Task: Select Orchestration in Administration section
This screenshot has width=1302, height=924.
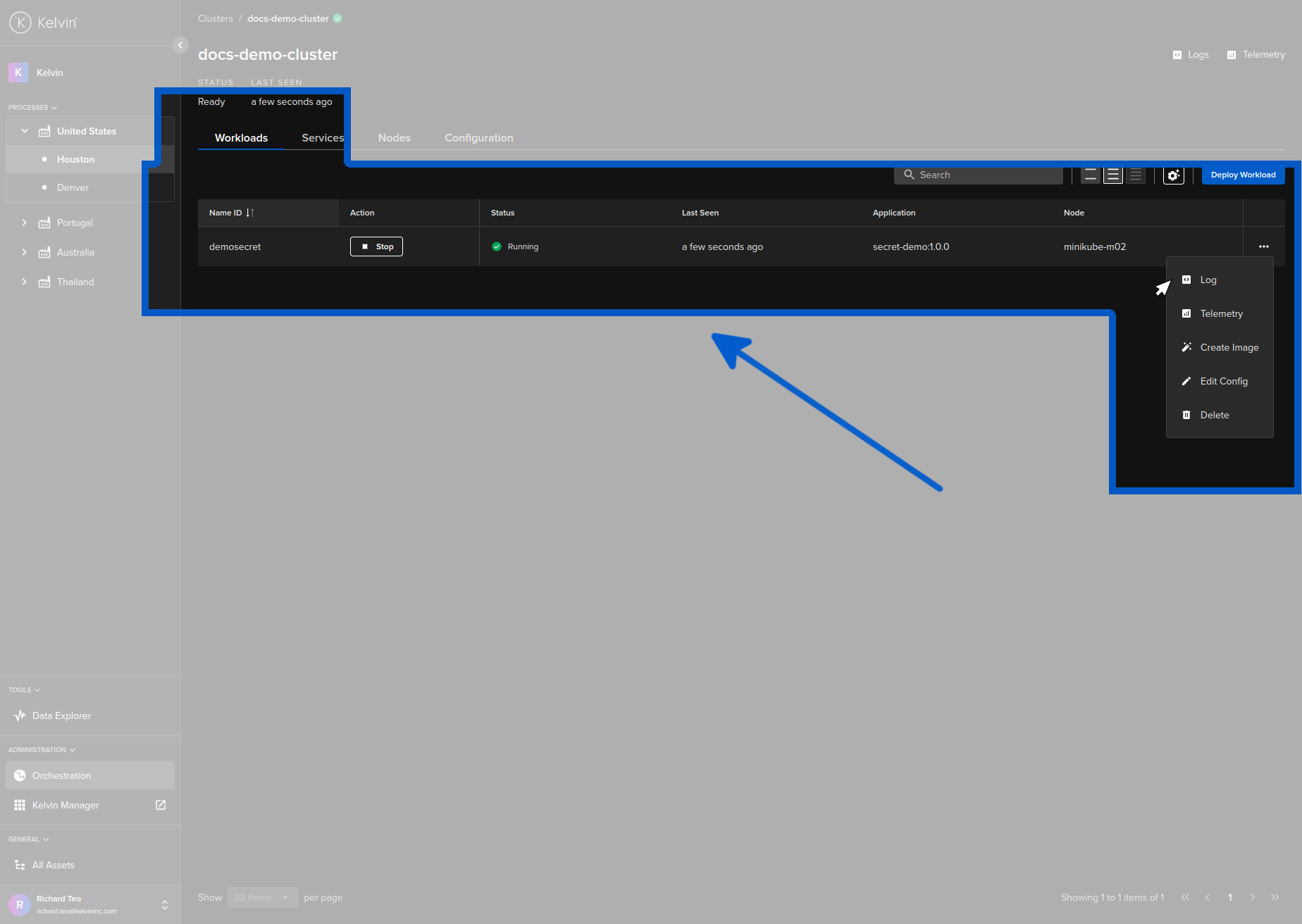Action: 61,775
